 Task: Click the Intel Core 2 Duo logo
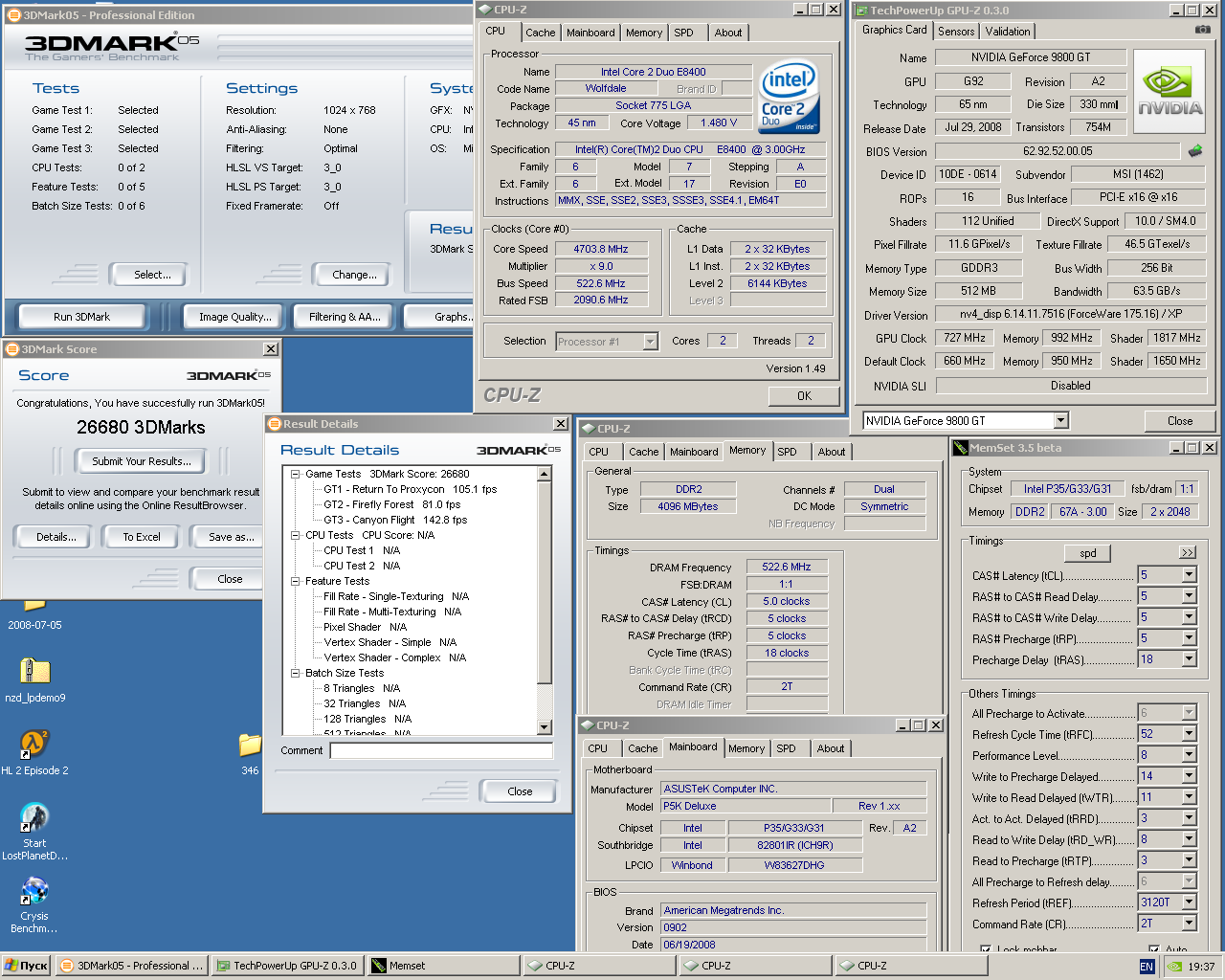coord(790,97)
